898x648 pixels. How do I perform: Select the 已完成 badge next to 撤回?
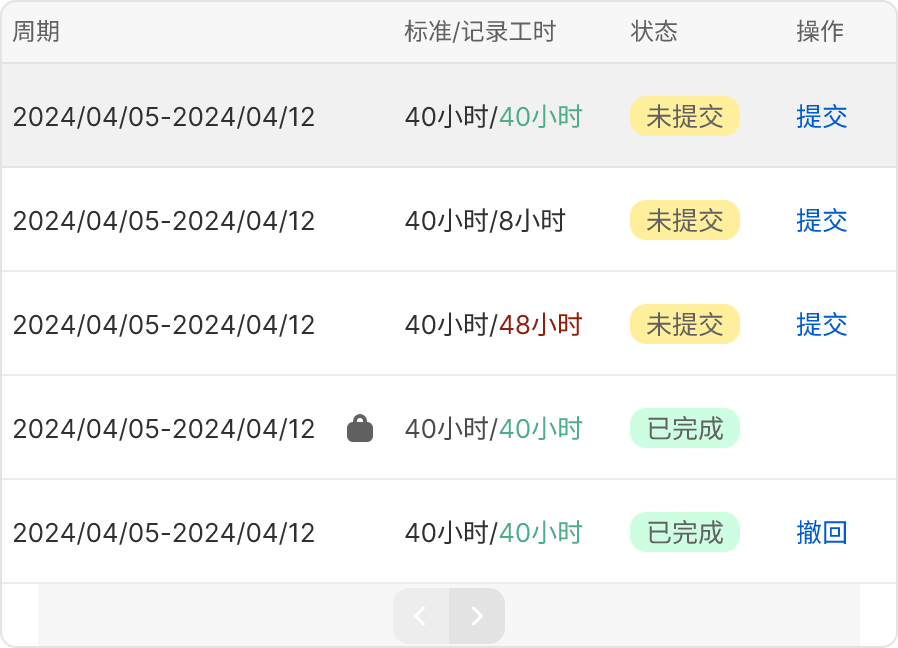tap(684, 533)
